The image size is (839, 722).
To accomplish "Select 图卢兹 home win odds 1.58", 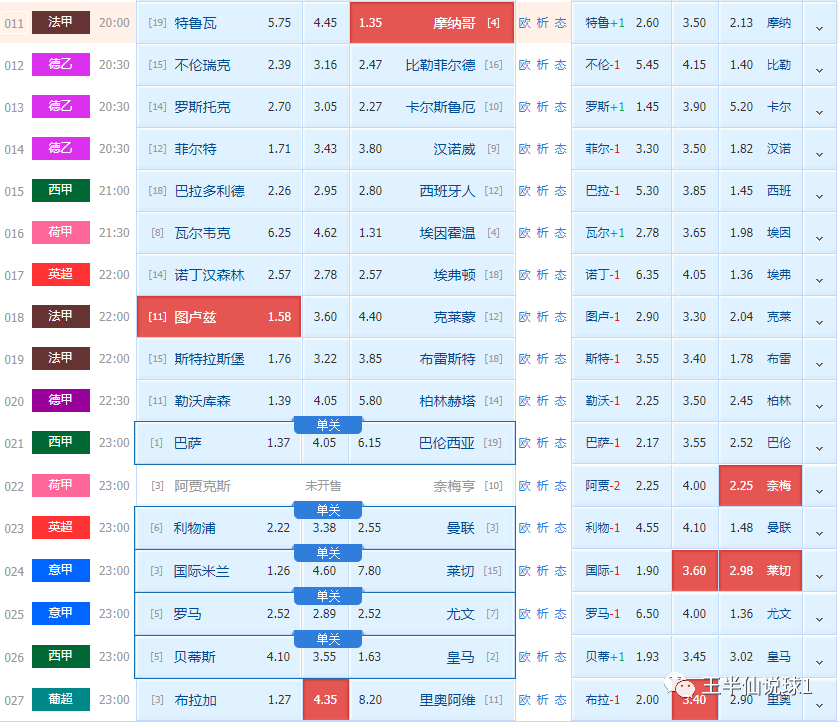I will pos(219,317).
